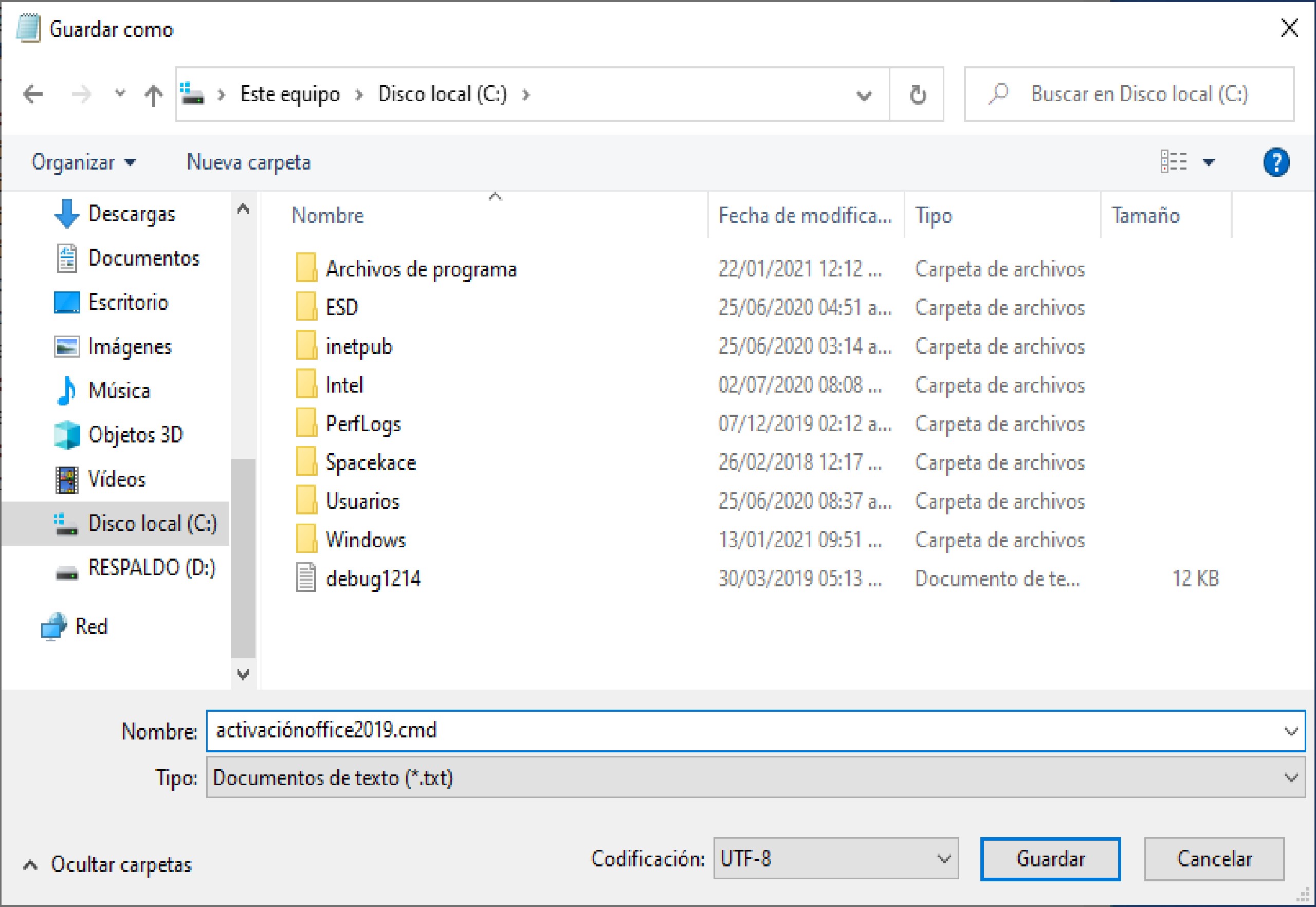
Task: Collapse folders with Ocultar carpetas
Action: (121, 865)
